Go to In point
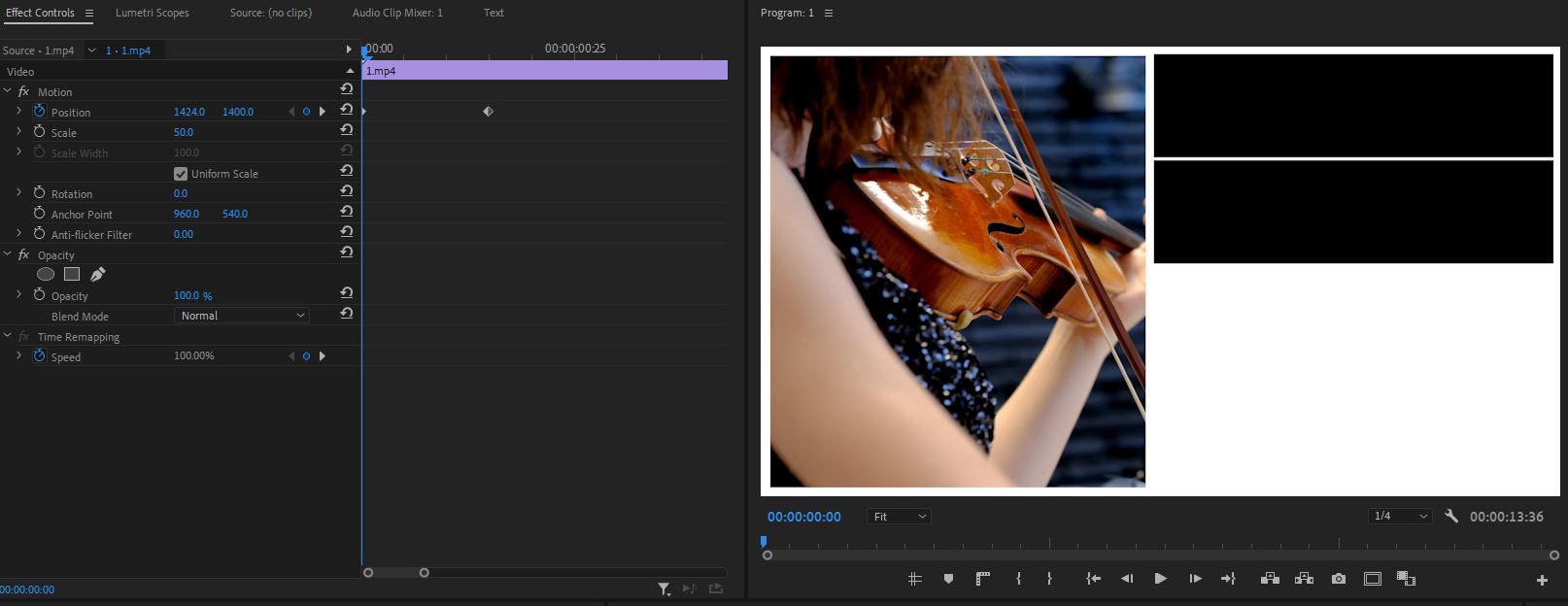1568x606 pixels. pyautogui.click(x=1093, y=579)
